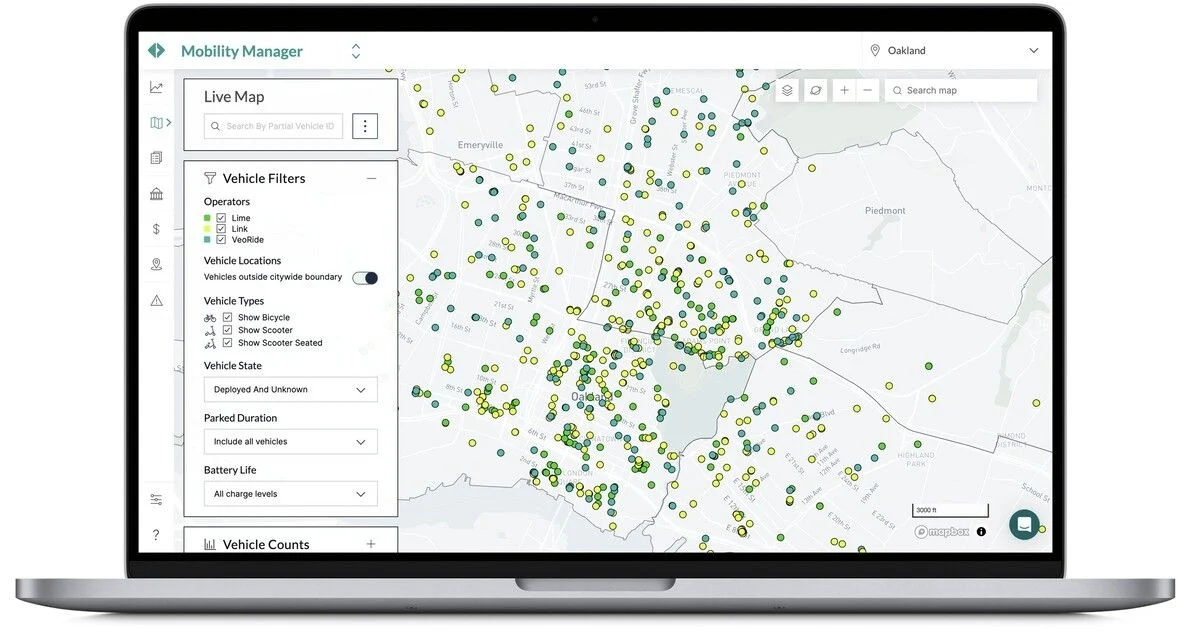Switch map to globe view icon
This screenshot has height=635, width=1200.
pos(816,90)
